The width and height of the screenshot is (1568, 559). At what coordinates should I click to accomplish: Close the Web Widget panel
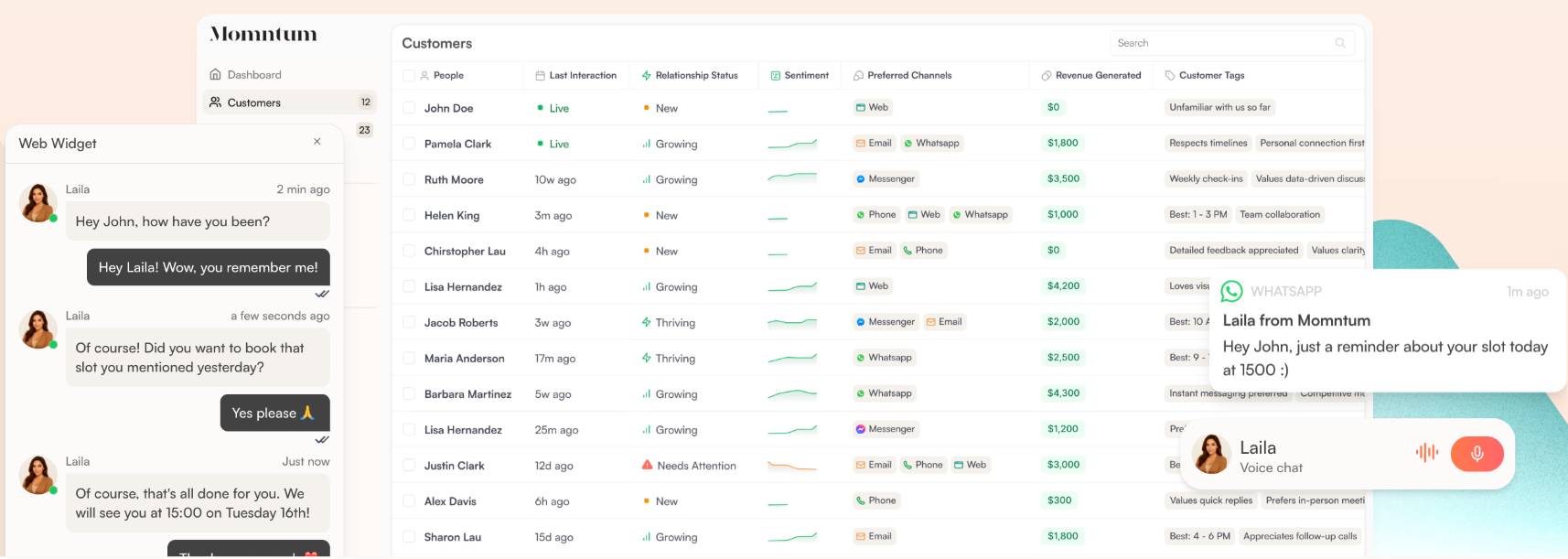tap(317, 142)
